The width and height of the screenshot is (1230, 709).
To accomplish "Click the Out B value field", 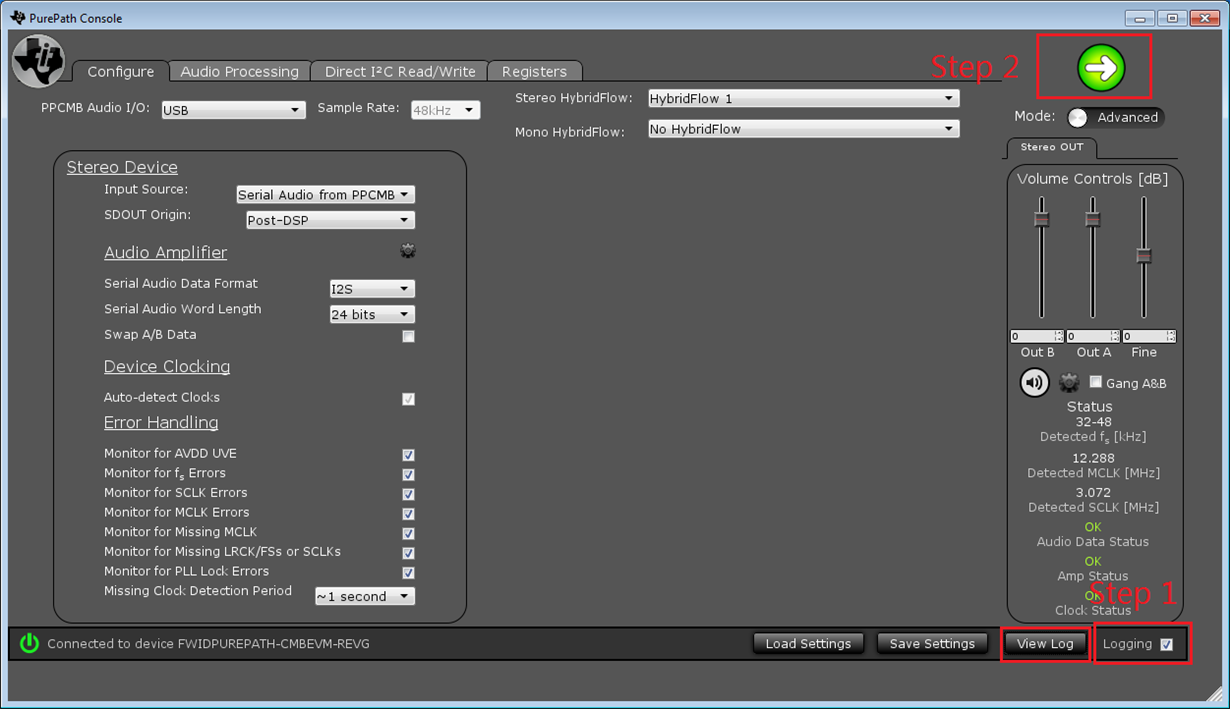I will 1037,336.
